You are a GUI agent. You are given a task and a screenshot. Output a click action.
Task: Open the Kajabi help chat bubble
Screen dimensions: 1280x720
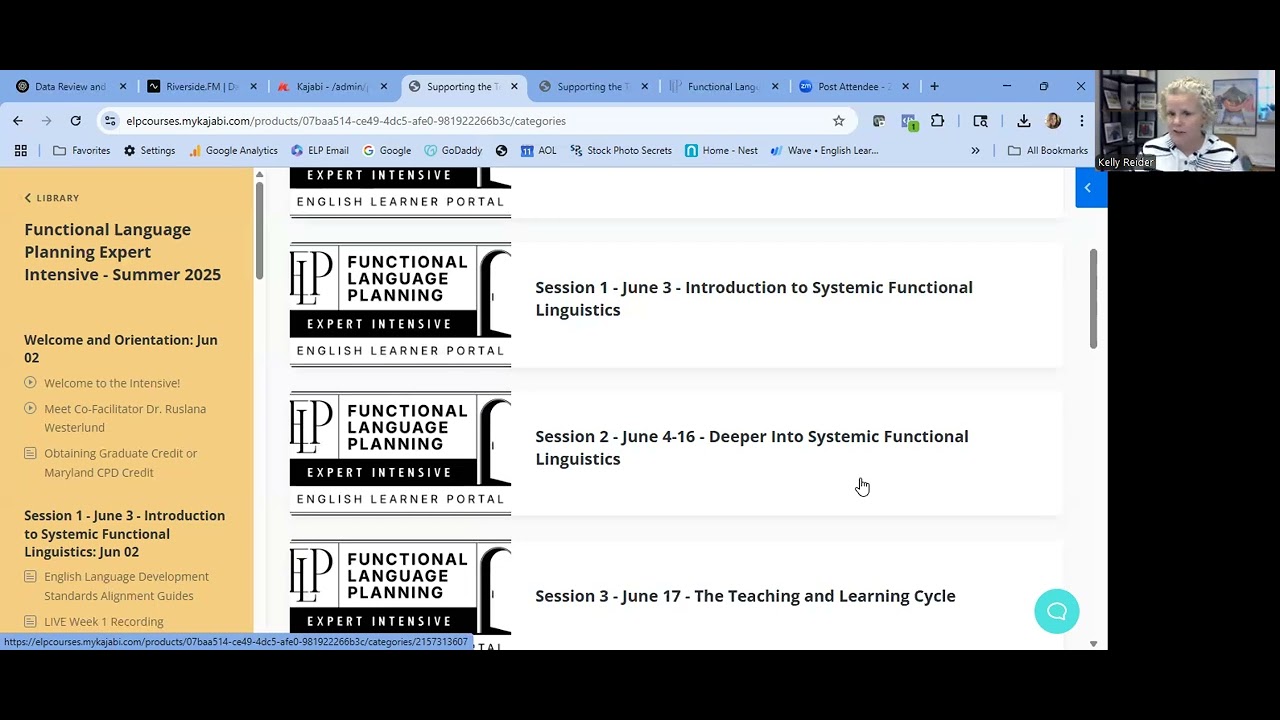[x=1057, y=611]
